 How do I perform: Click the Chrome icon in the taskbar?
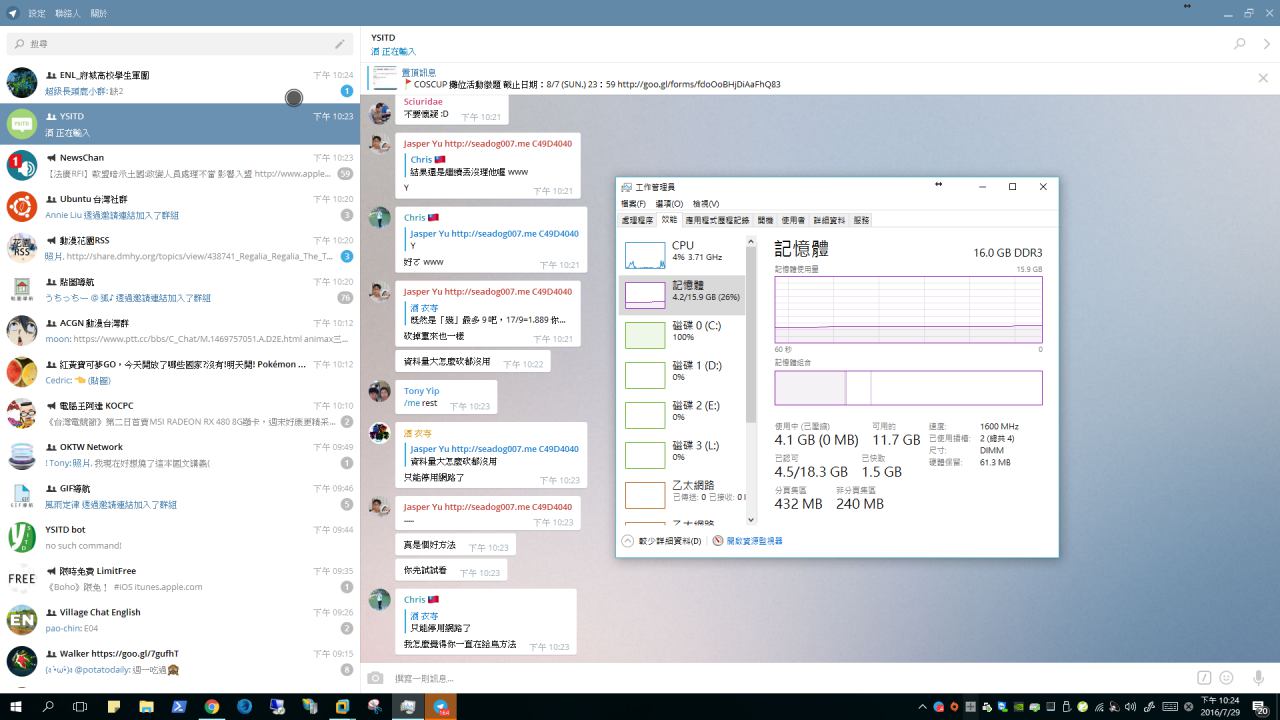pyautogui.click(x=211, y=707)
